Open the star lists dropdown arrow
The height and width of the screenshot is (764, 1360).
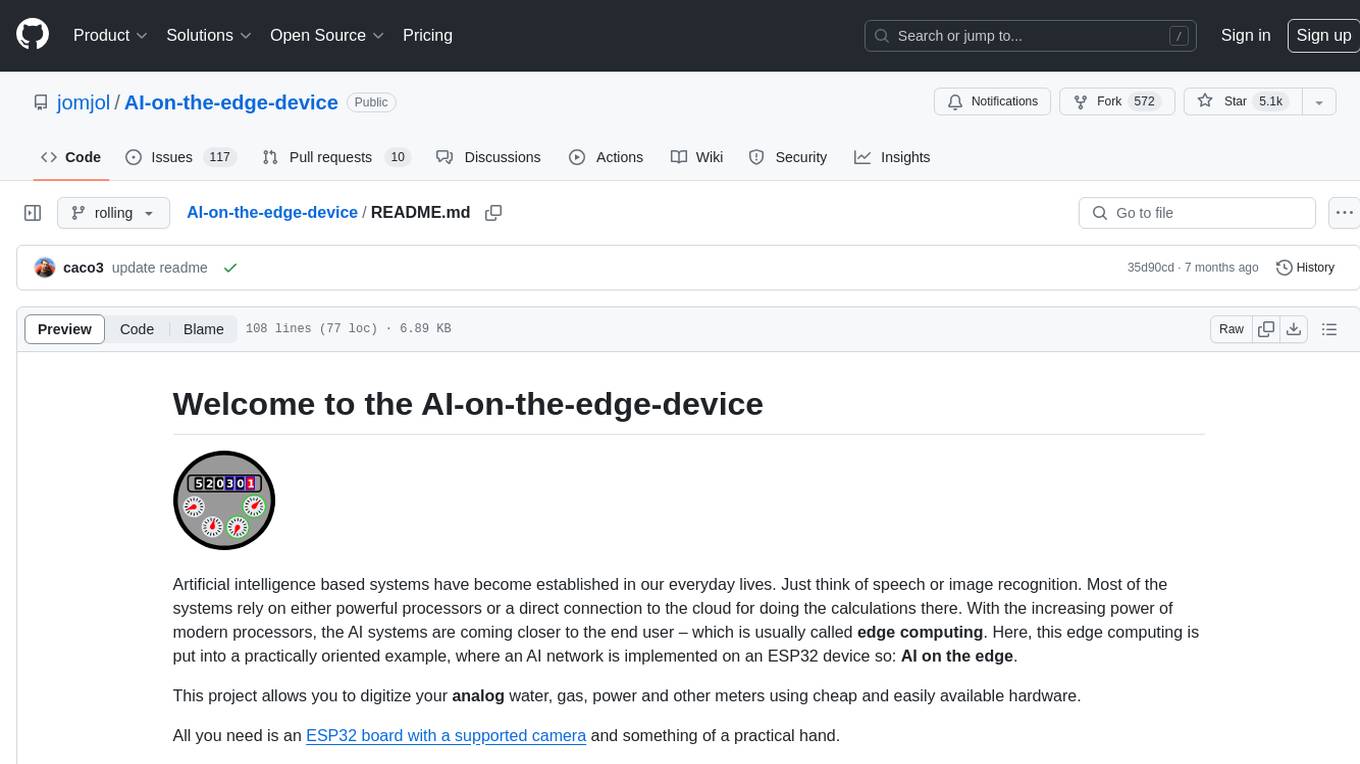[1319, 102]
